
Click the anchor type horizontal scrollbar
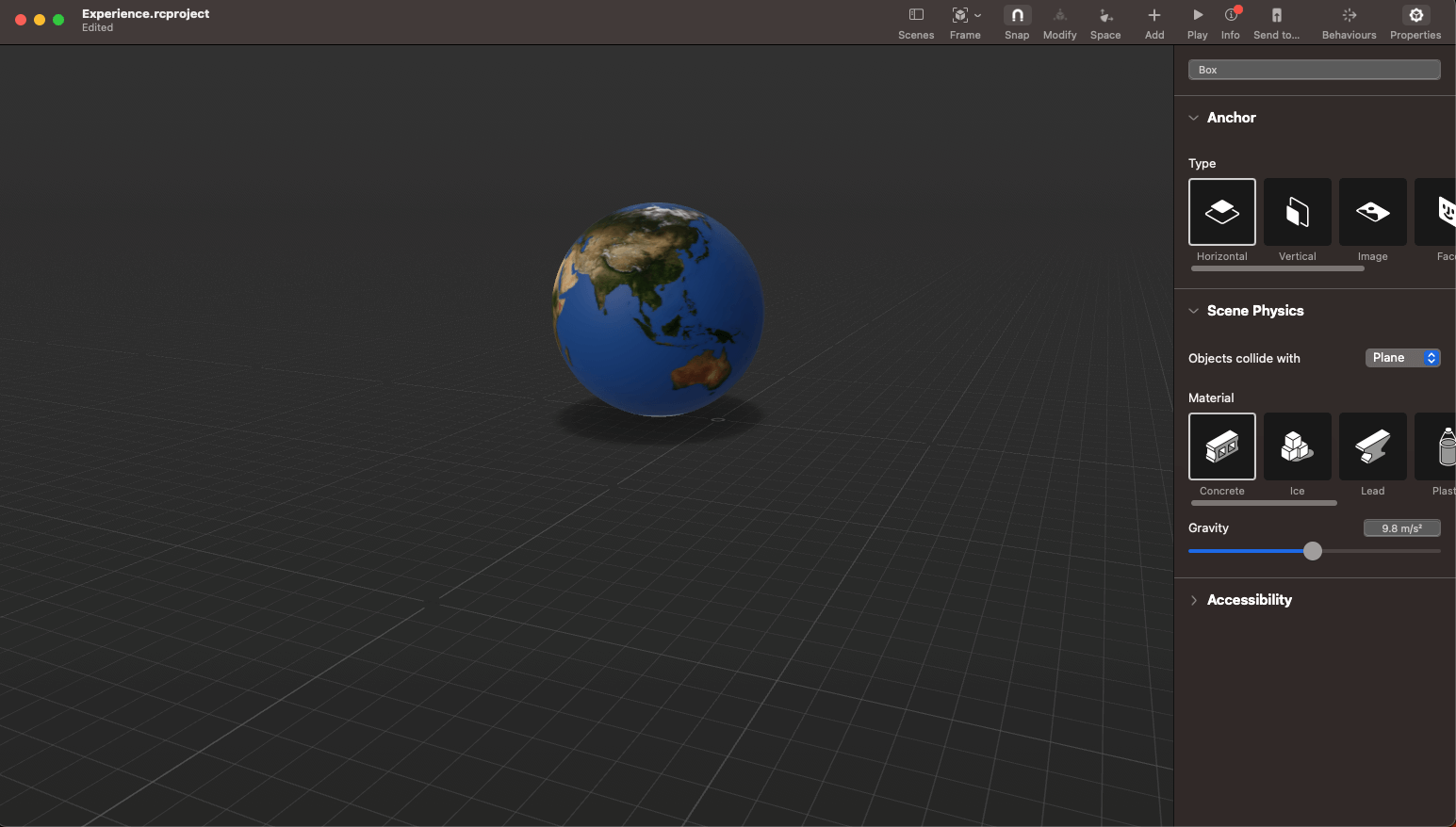pyautogui.click(x=1278, y=268)
